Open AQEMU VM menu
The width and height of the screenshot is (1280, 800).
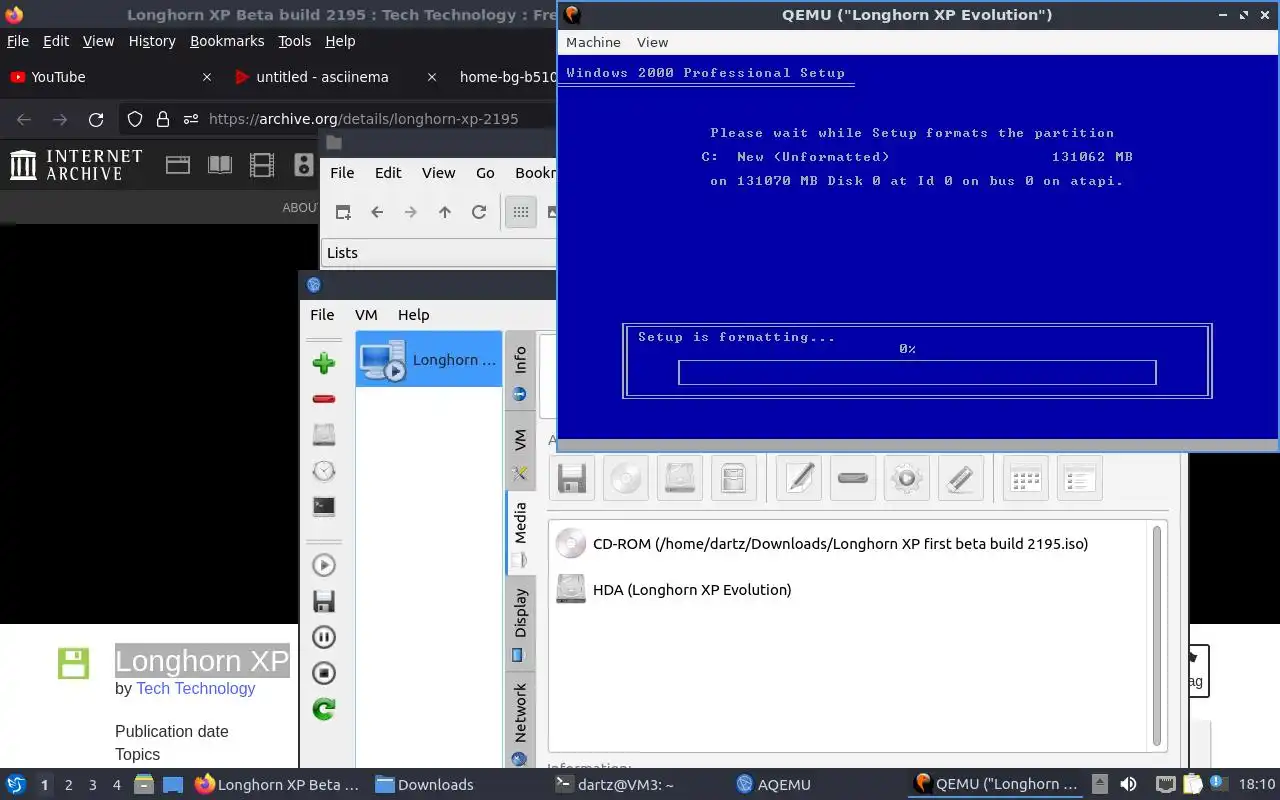coord(366,314)
